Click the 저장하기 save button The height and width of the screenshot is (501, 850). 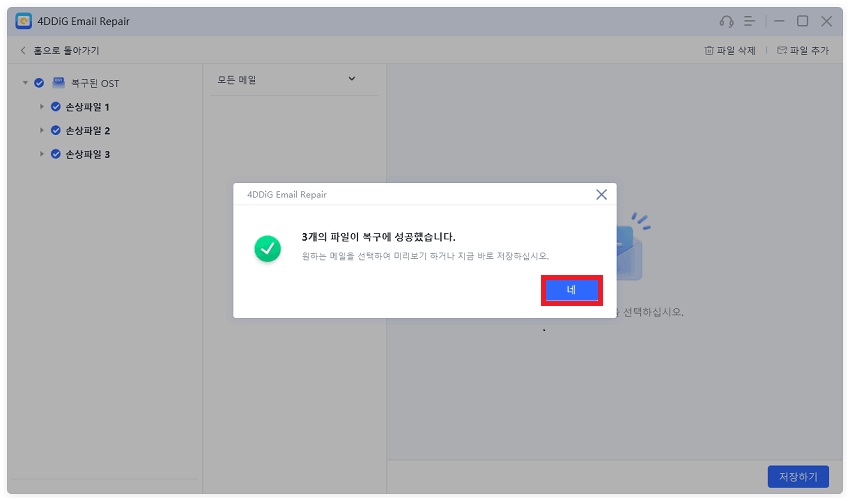(798, 477)
